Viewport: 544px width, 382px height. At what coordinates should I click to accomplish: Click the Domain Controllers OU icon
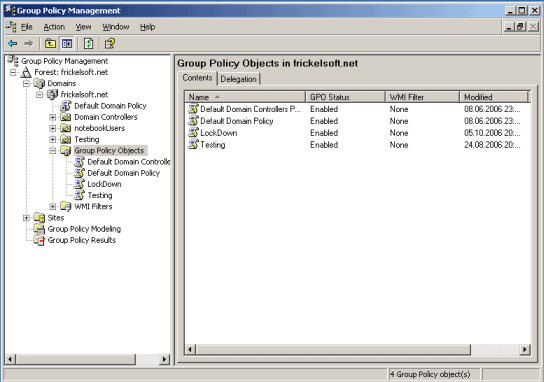[x=66, y=117]
